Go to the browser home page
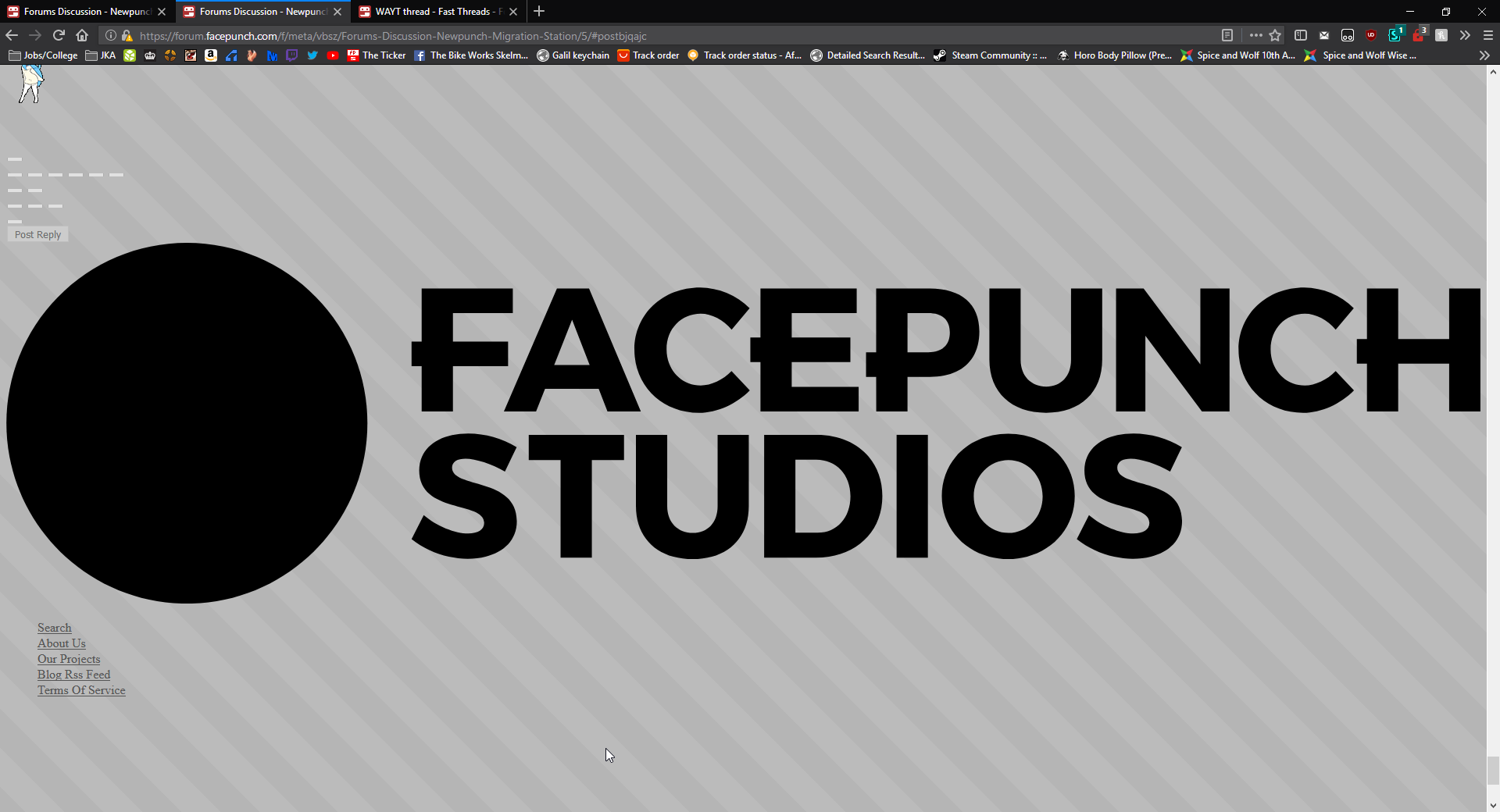This screenshot has width=1500, height=812. point(82,35)
